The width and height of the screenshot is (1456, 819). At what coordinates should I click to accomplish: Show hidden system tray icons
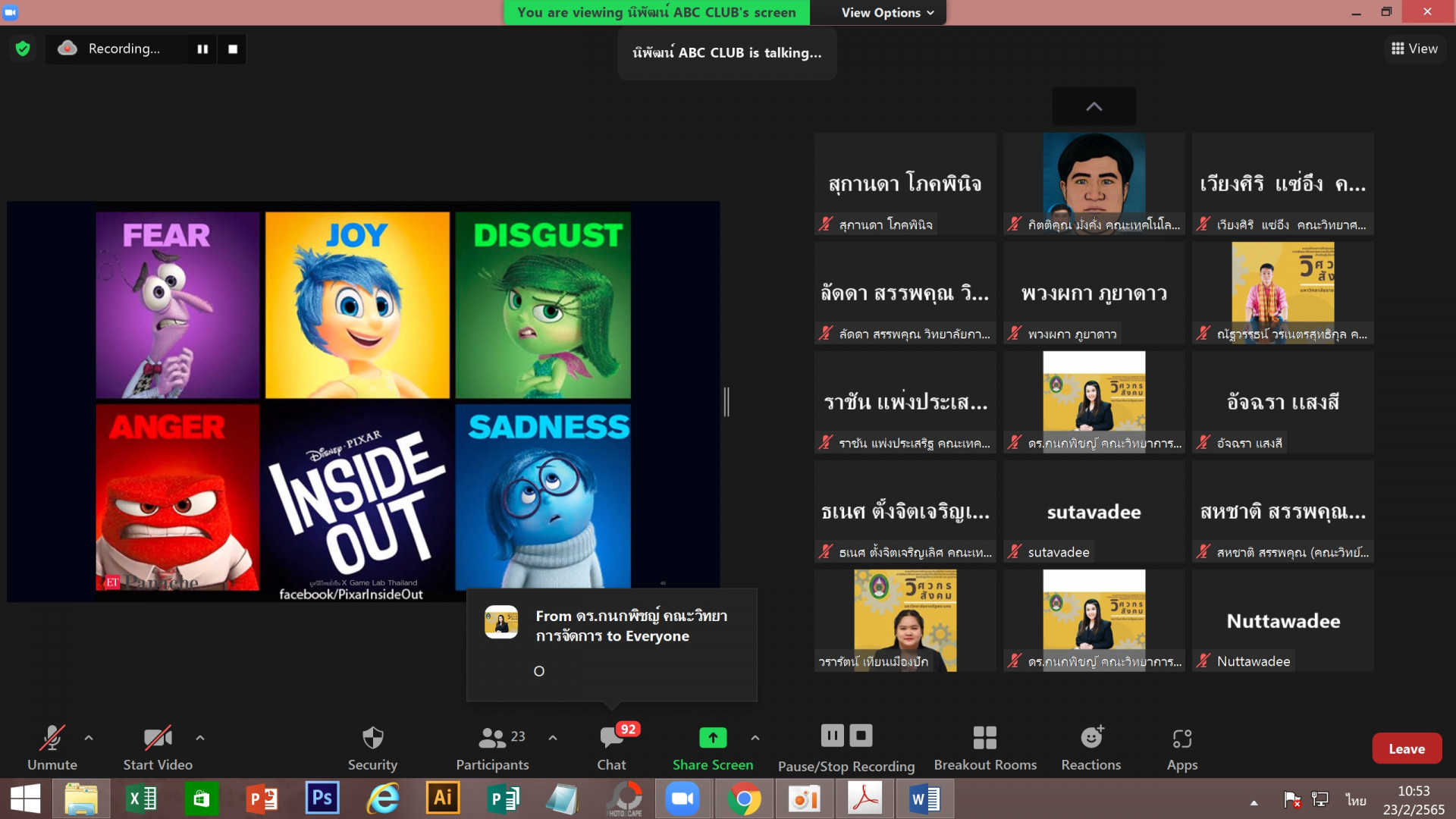1254,802
